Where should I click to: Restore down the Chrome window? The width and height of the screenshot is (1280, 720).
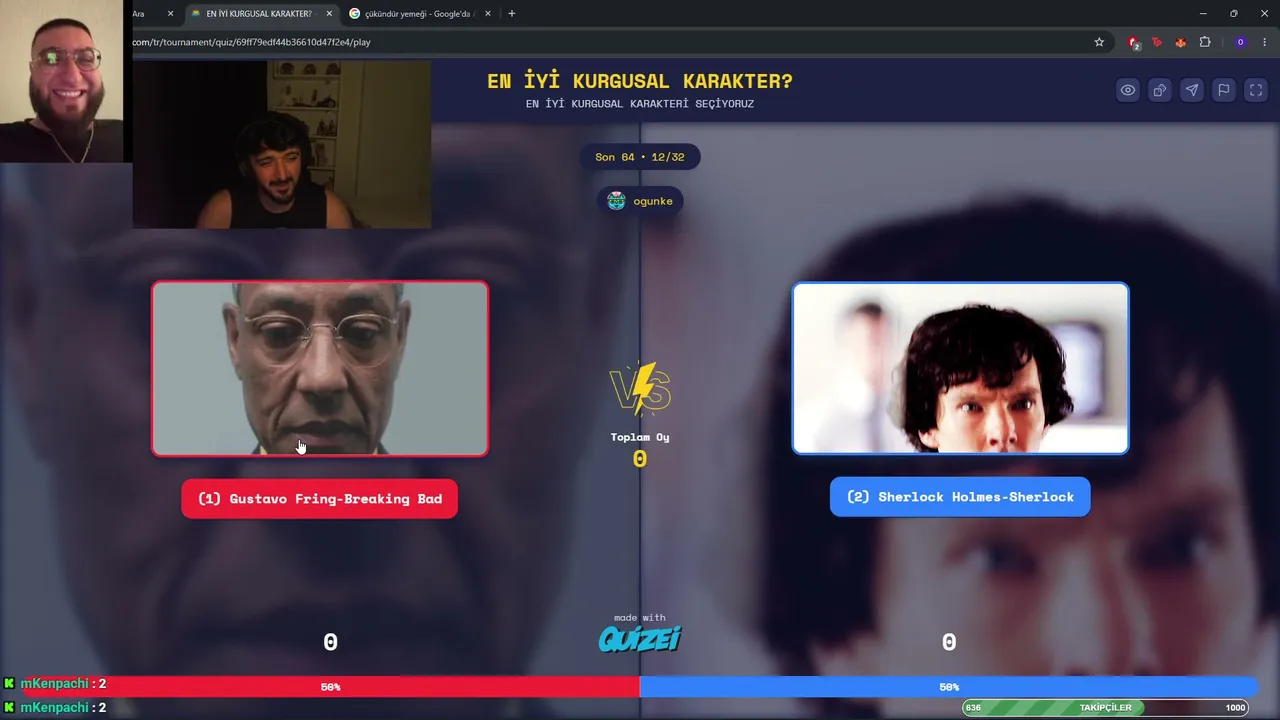coord(1234,14)
